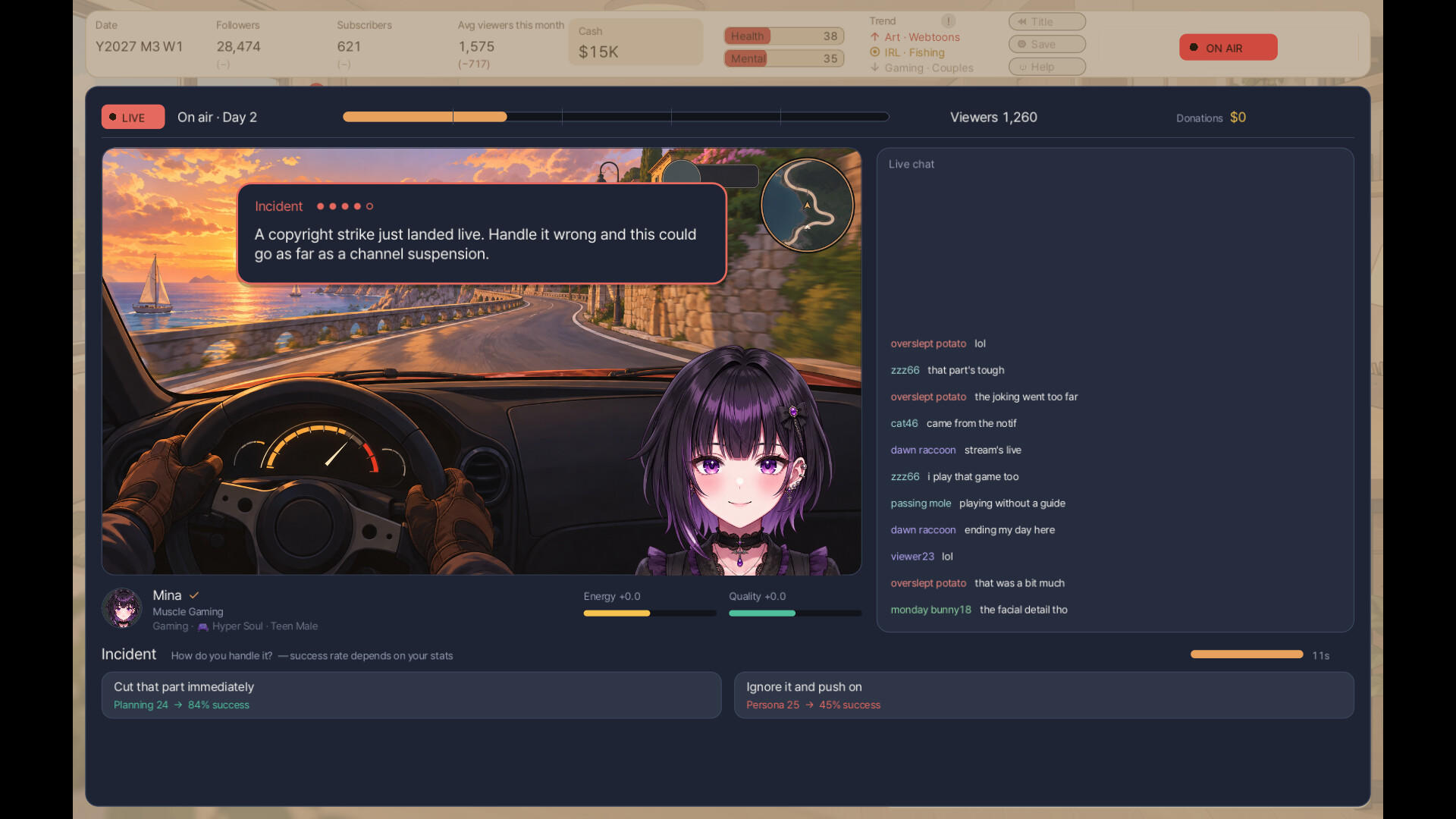Choose 'Cut that part immediately' option

tap(411, 695)
